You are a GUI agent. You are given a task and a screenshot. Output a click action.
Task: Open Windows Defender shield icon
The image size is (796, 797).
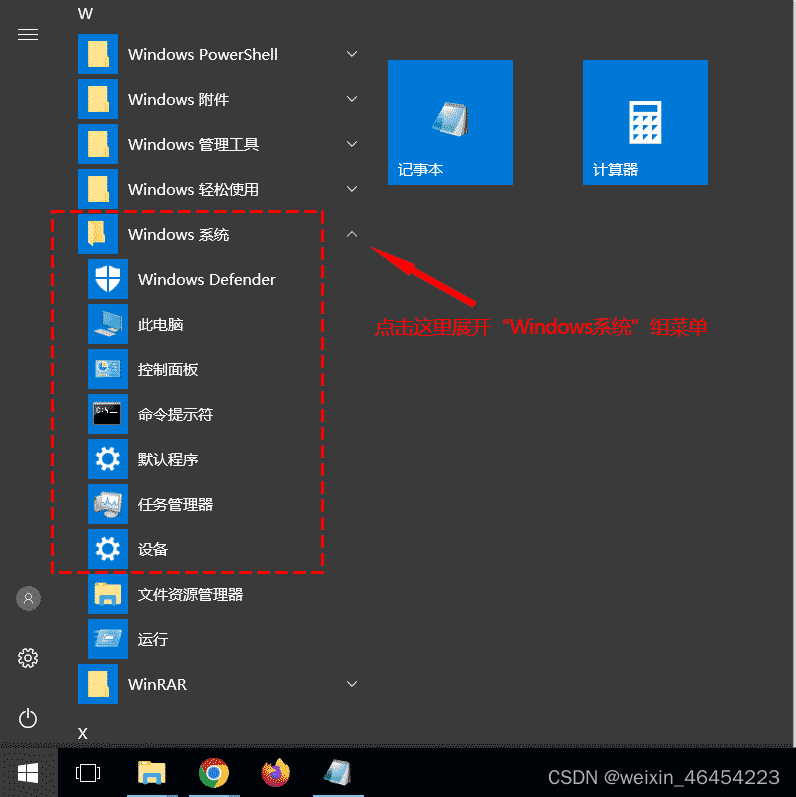(108, 279)
